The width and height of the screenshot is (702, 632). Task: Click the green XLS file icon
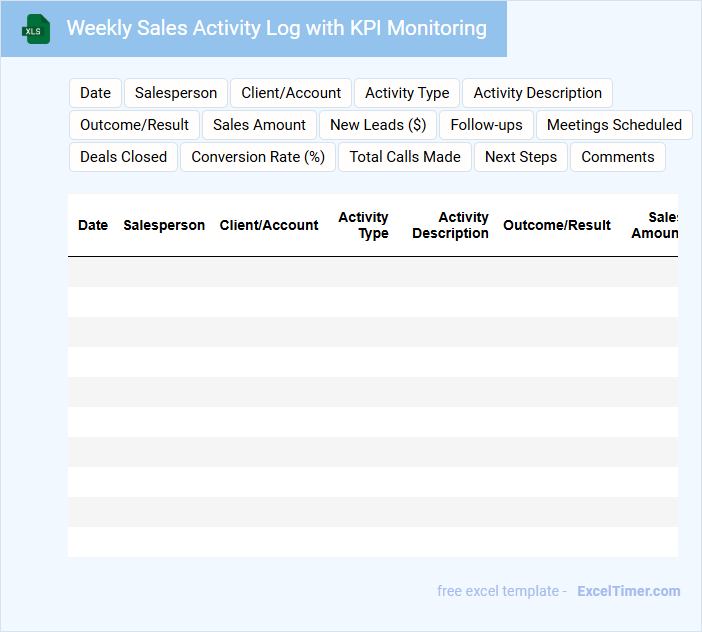click(37, 29)
